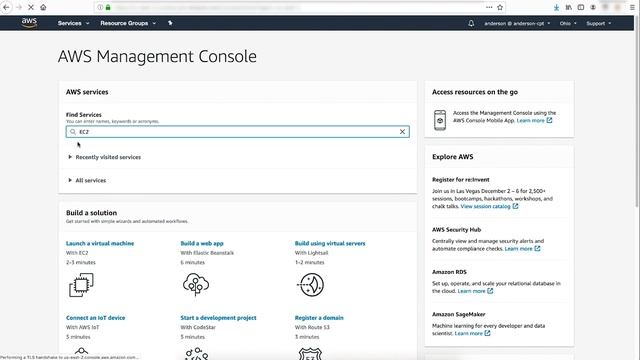Open browser account profile icon
This screenshot has width=640, height=360.
point(593,7)
